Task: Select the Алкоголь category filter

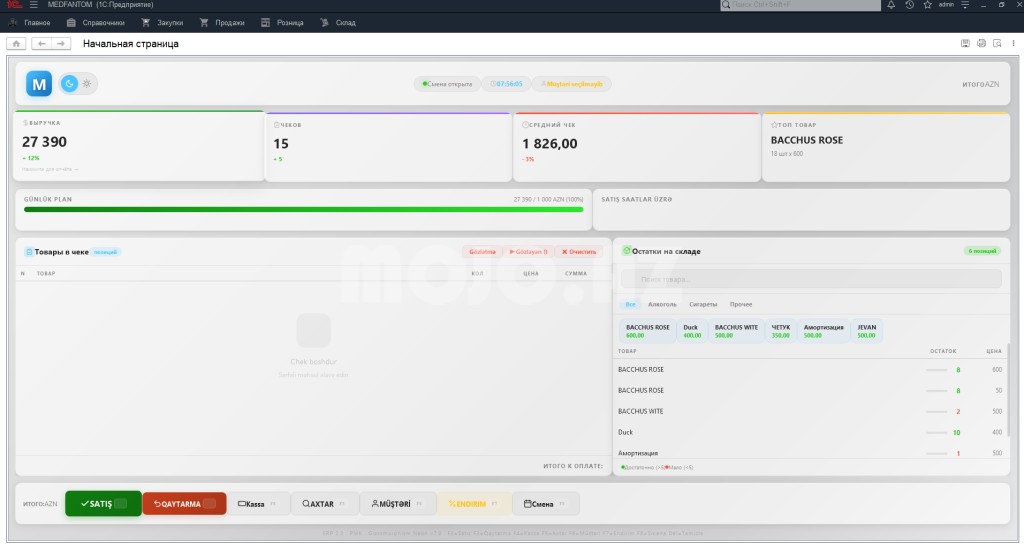Action: tap(662, 304)
